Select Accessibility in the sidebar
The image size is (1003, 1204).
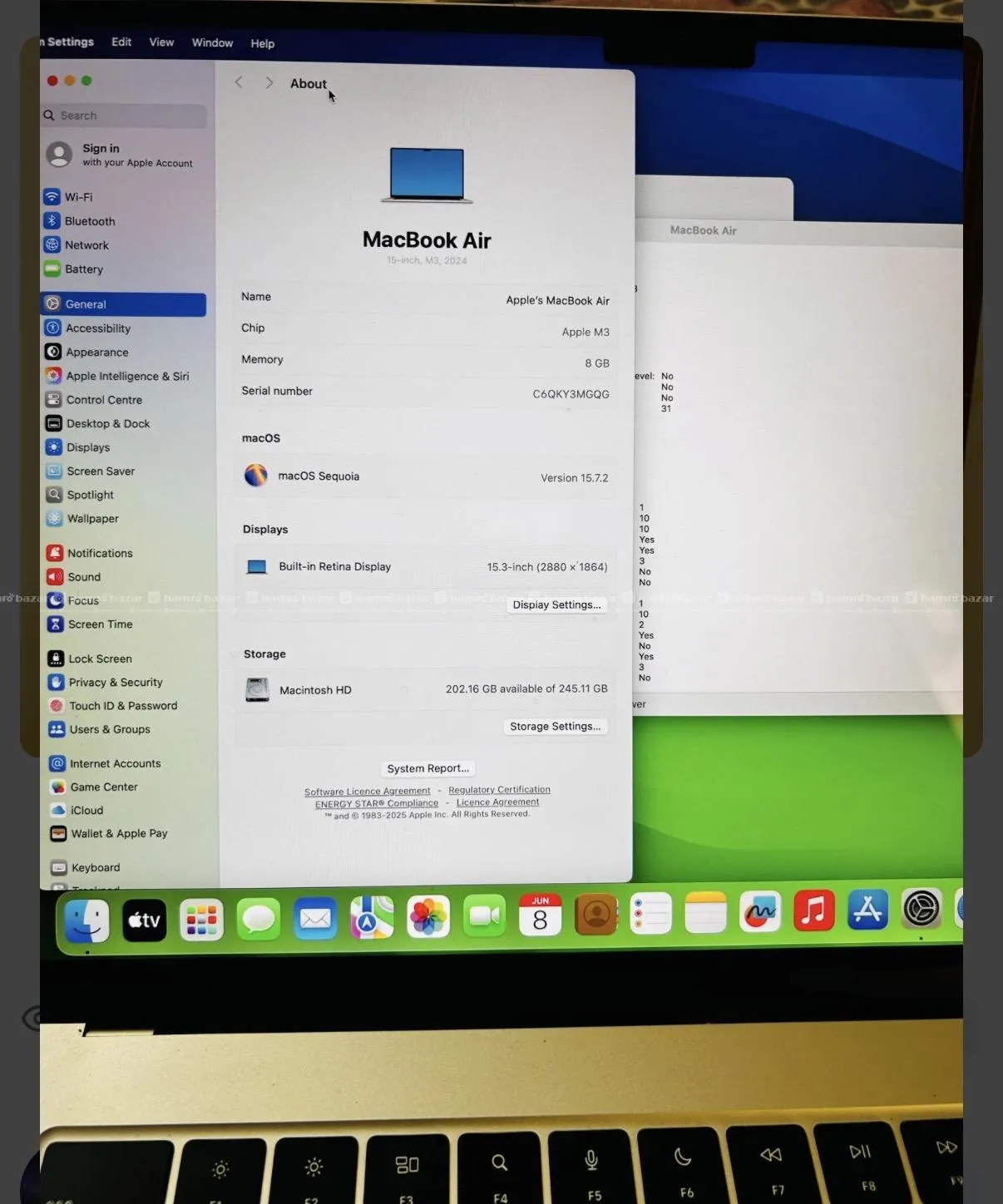(87, 328)
